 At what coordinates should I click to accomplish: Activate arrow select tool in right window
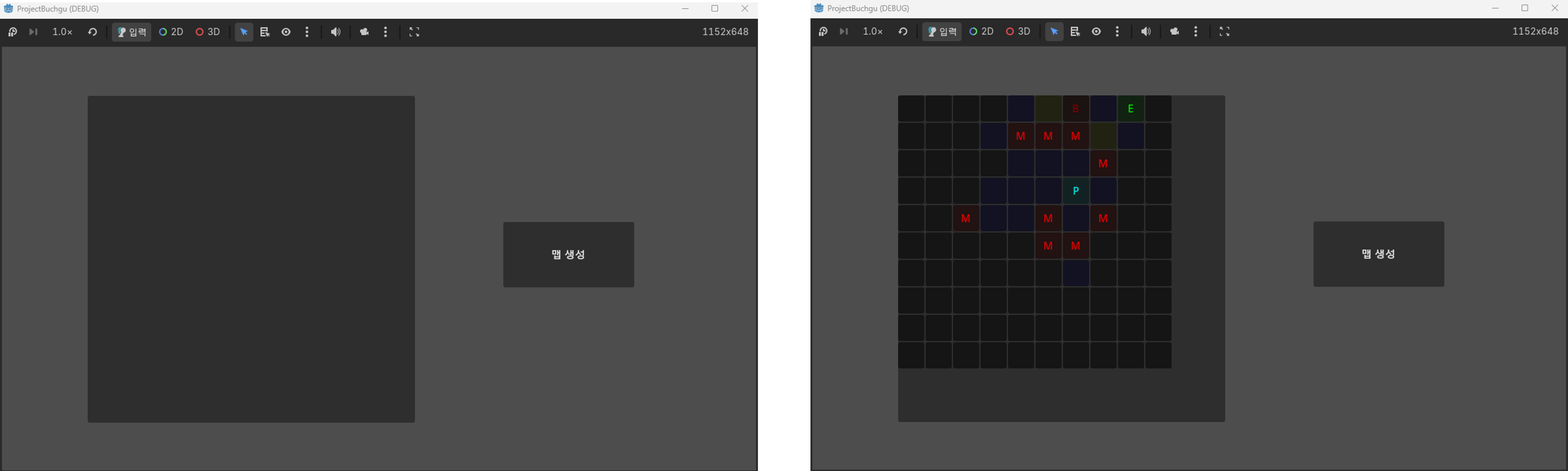(1054, 31)
